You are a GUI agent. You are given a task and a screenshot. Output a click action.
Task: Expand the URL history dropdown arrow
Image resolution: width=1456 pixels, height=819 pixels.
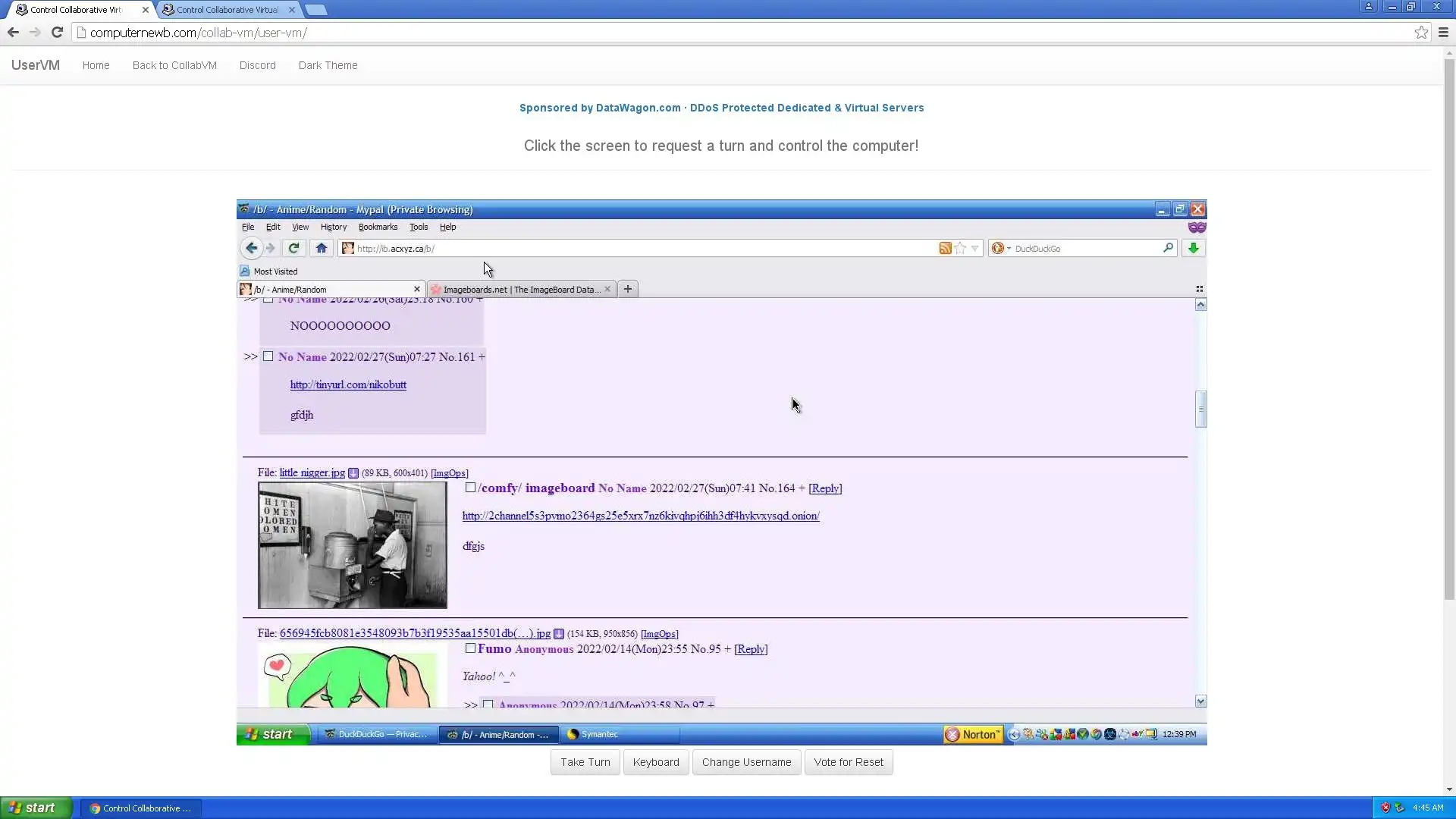975,248
